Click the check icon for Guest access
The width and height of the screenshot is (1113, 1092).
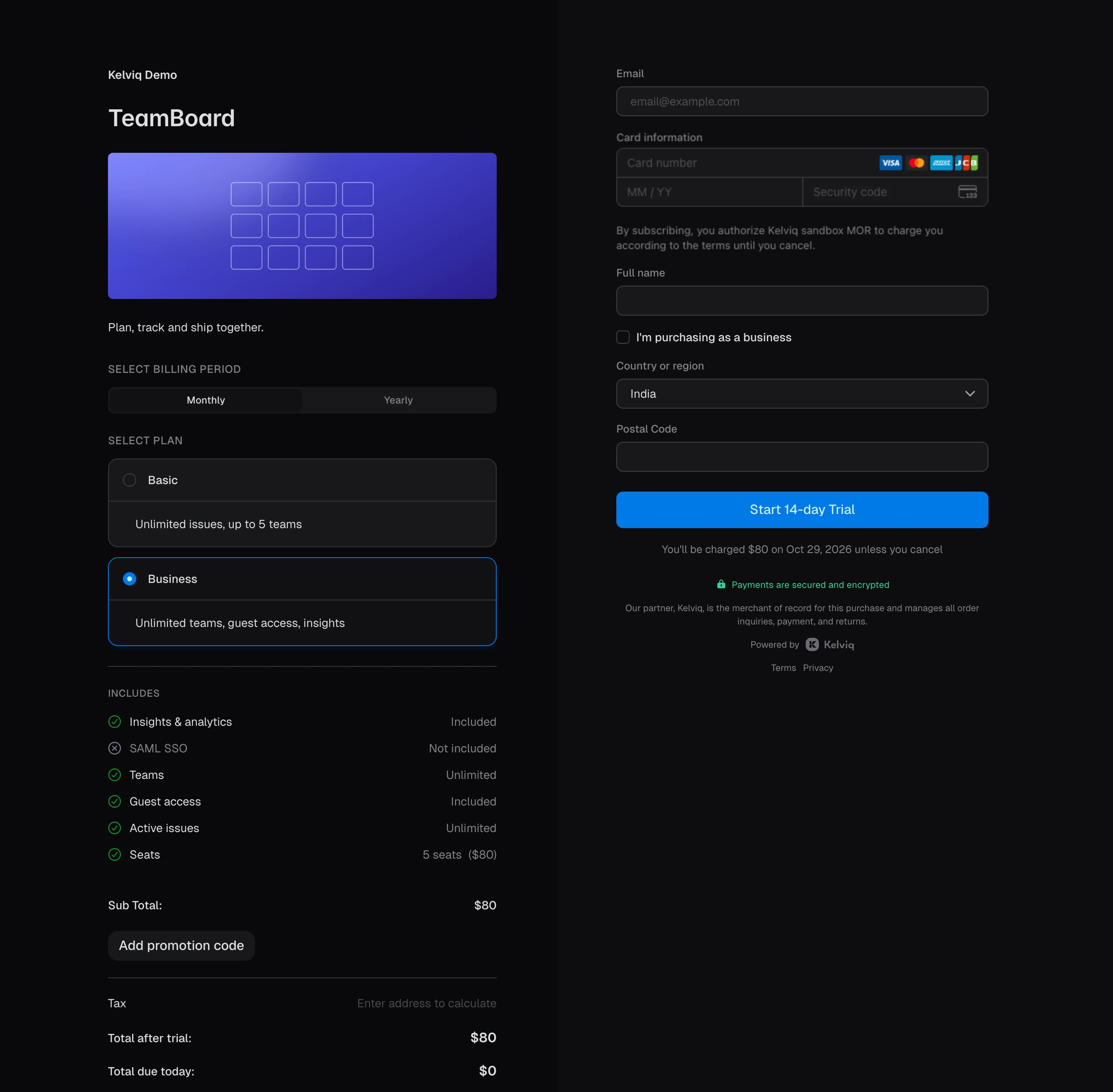tap(115, 801)
